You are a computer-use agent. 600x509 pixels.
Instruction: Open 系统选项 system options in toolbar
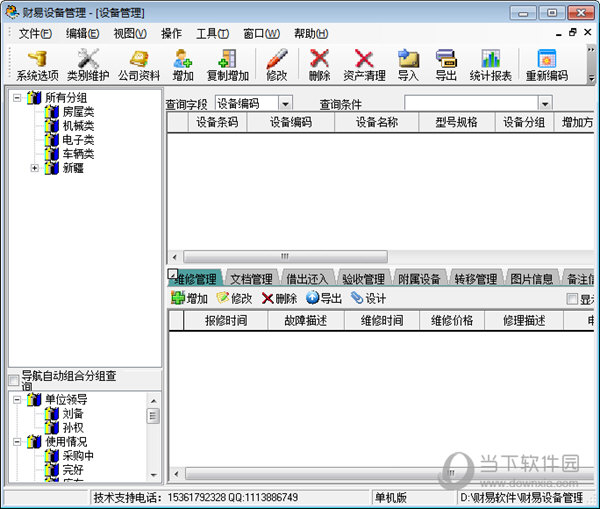pyautogui.click(x=37, y=65)
